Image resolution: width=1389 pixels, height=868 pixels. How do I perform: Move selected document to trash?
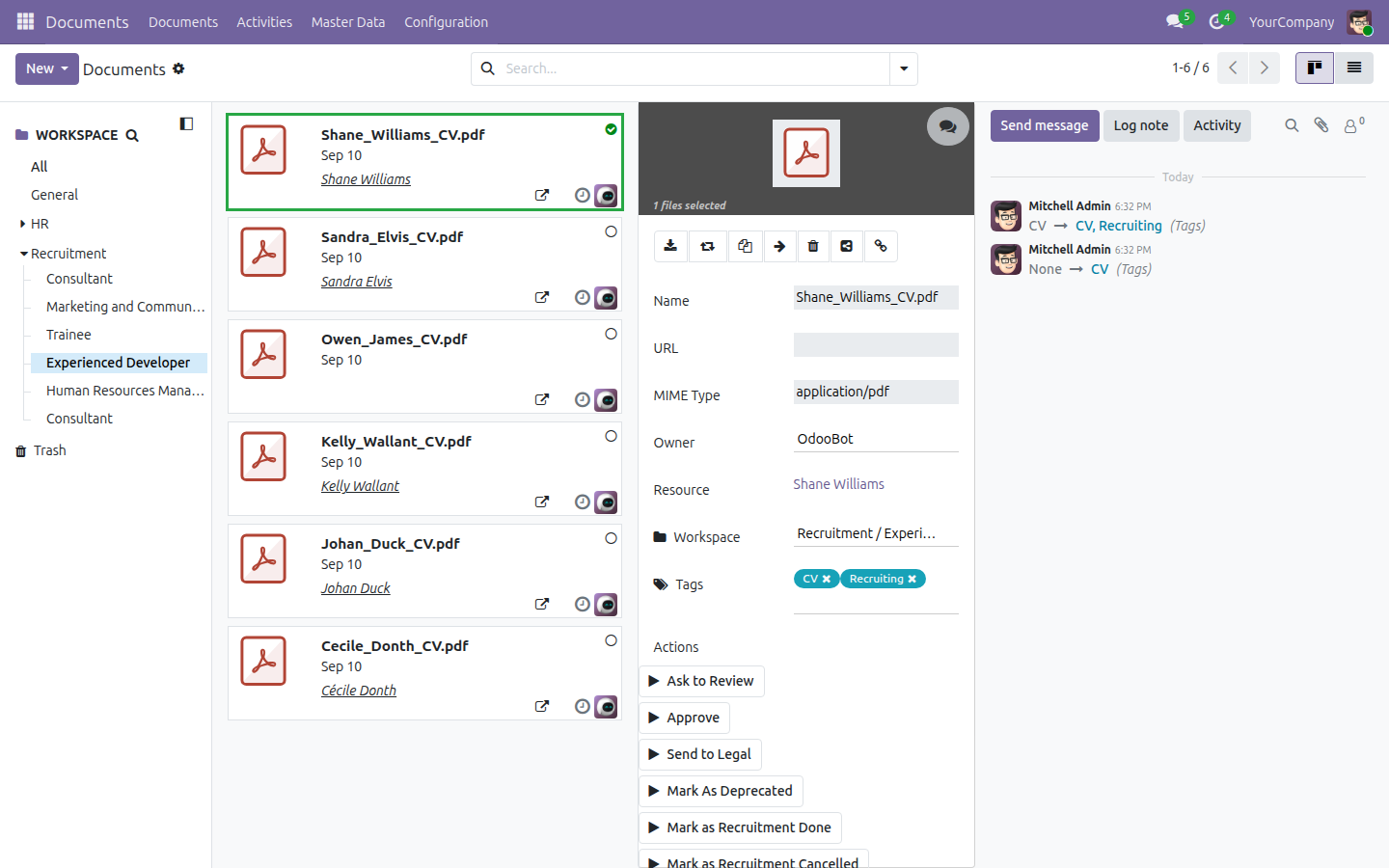coord(813,246)
